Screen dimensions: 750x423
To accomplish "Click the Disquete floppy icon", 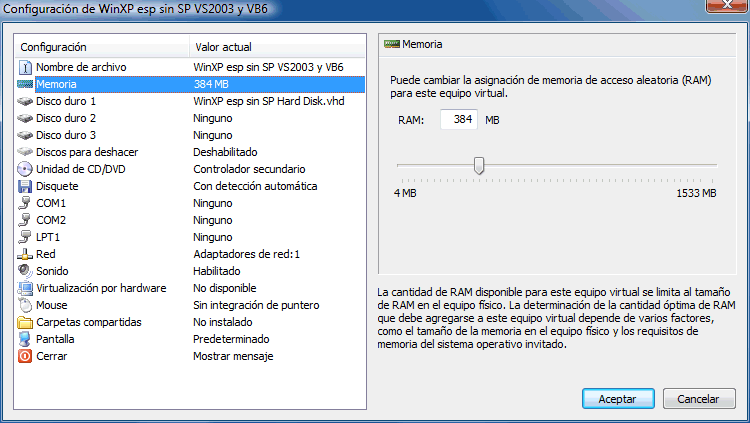I will (x=25, y=186).
